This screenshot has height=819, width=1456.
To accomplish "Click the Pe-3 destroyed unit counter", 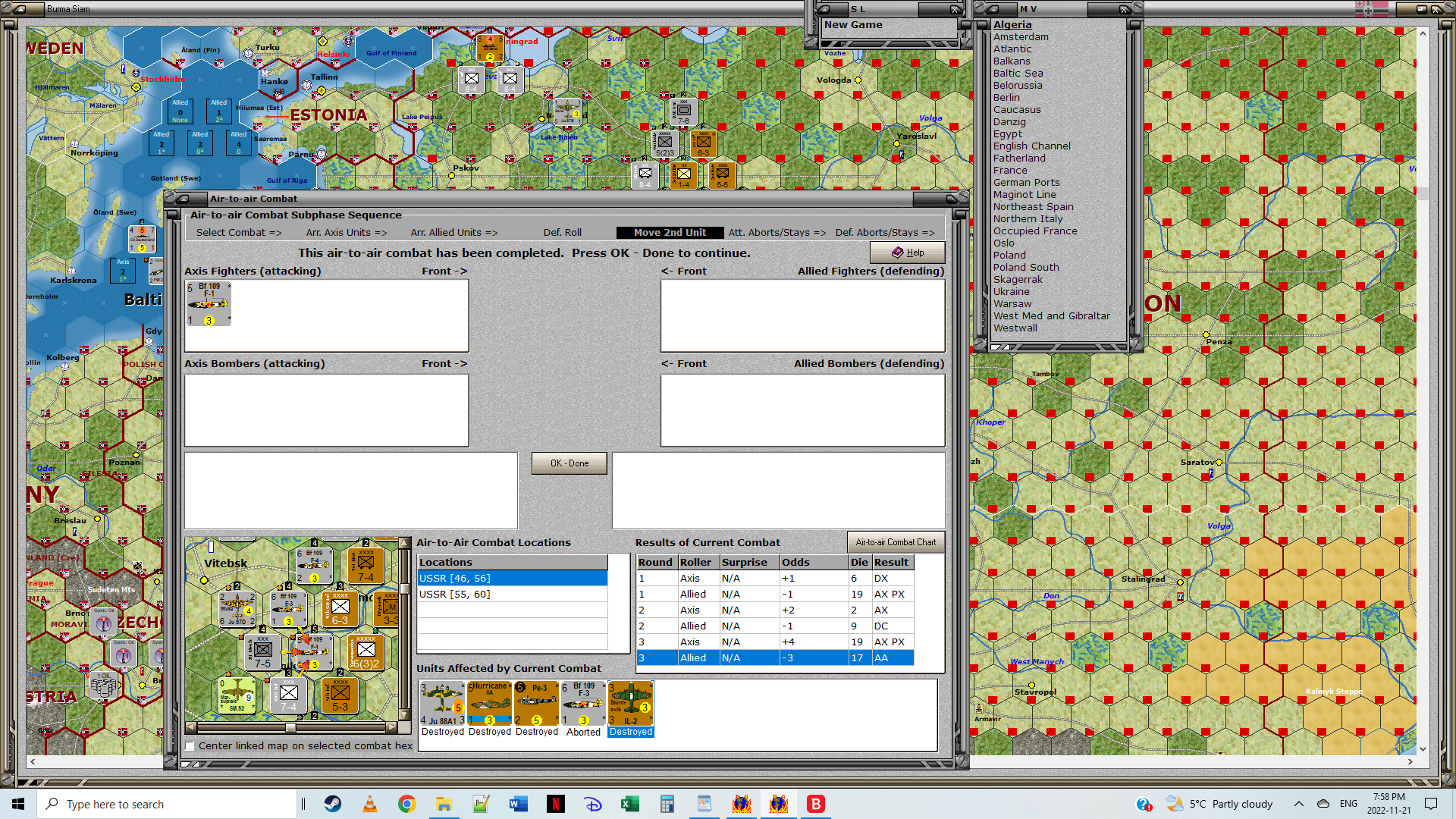I will coord(536,703).
